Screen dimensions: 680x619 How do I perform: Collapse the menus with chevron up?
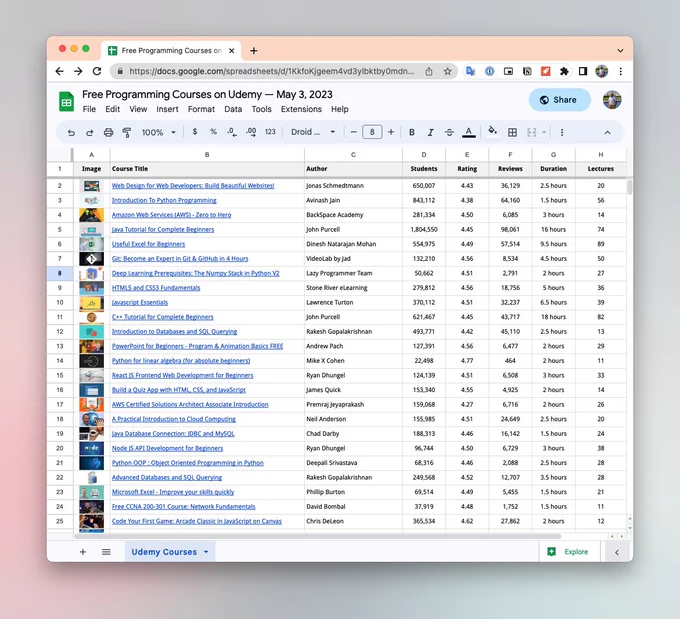(x=608, y=132)
